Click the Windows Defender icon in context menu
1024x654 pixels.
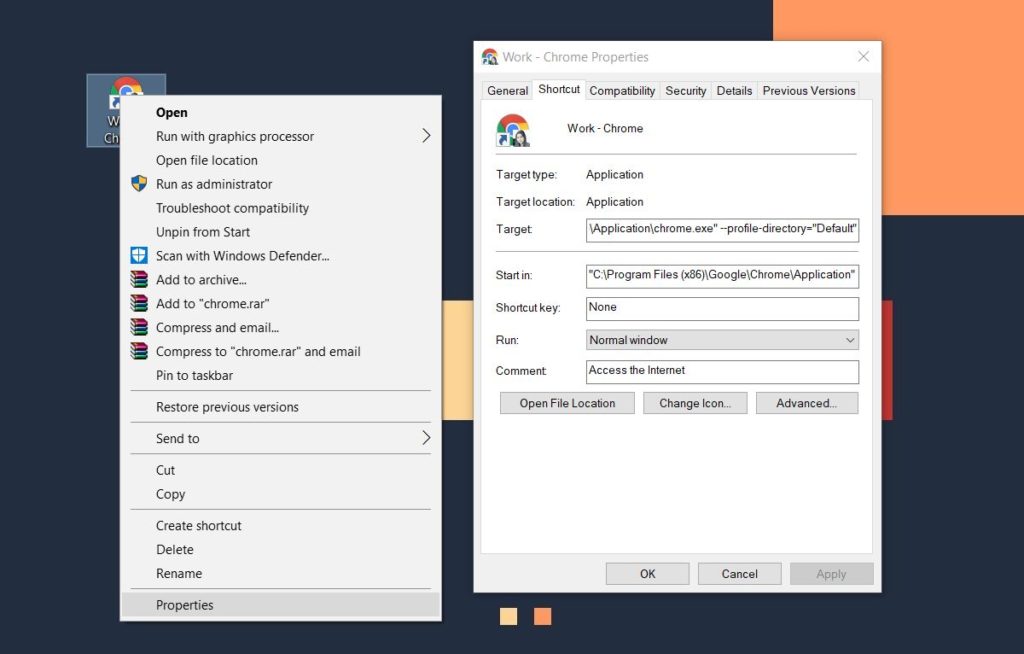click(x=139, y=256)
